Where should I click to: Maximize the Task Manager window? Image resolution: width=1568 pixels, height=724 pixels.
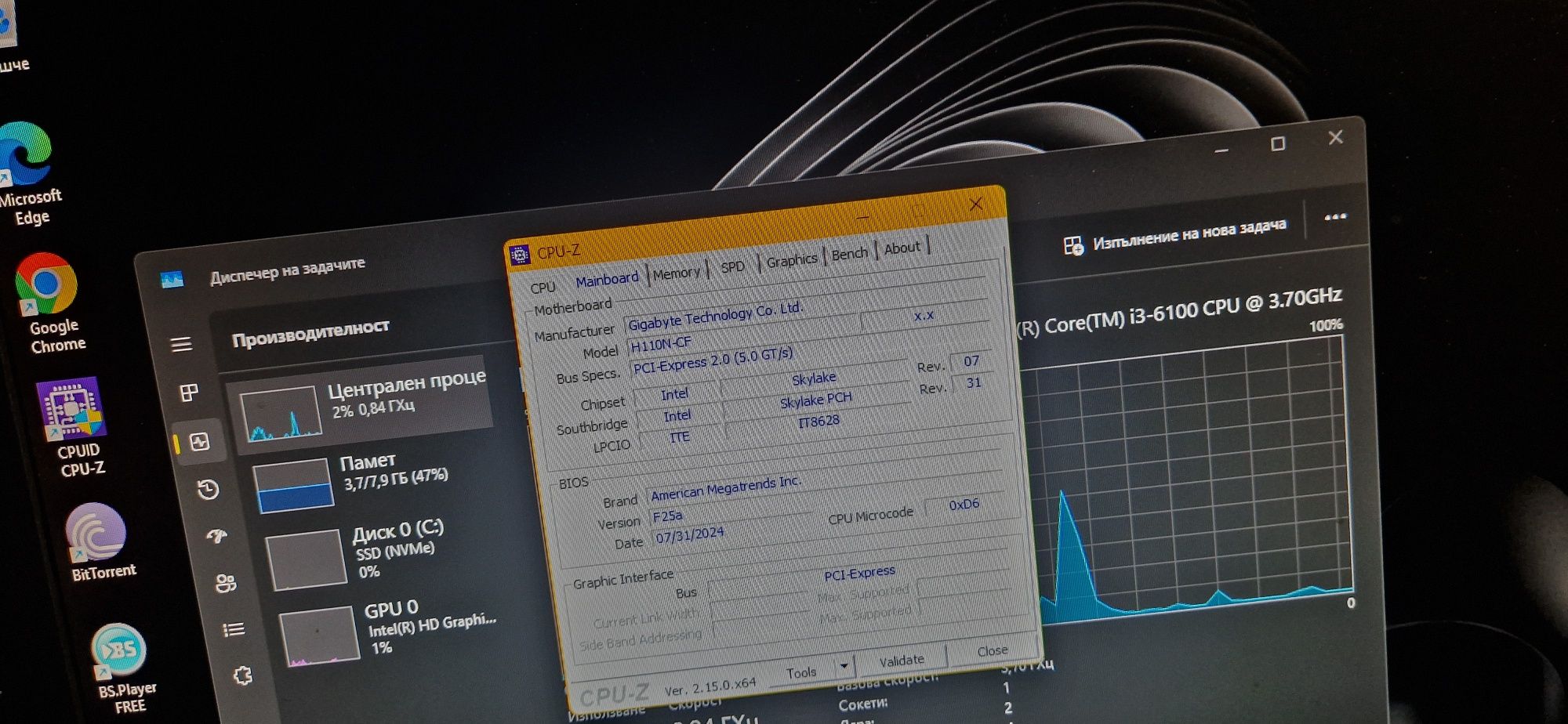click(1278, 143)
